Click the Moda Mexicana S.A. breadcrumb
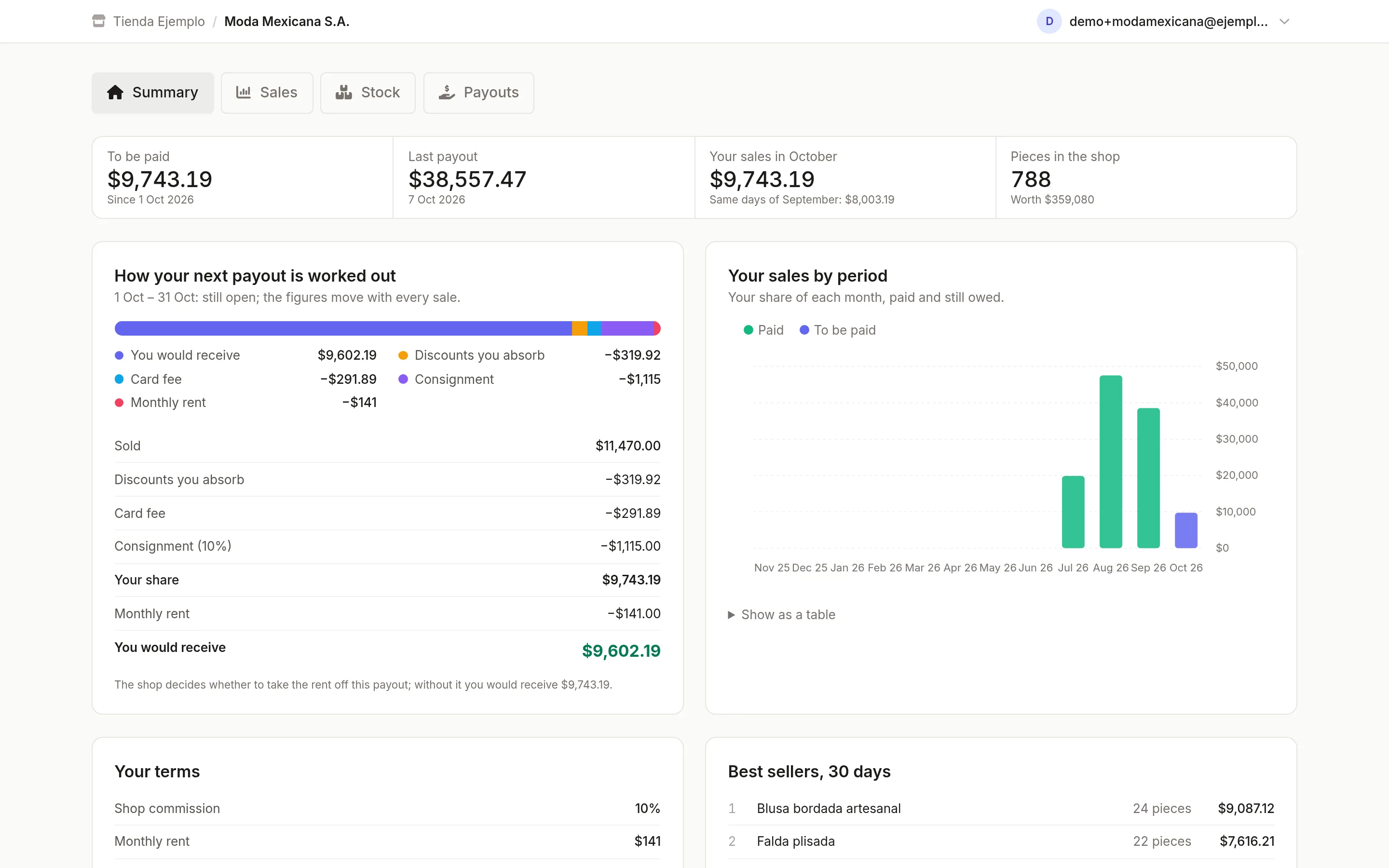The width and height of the screenshot is (1389, 868). 287,21
